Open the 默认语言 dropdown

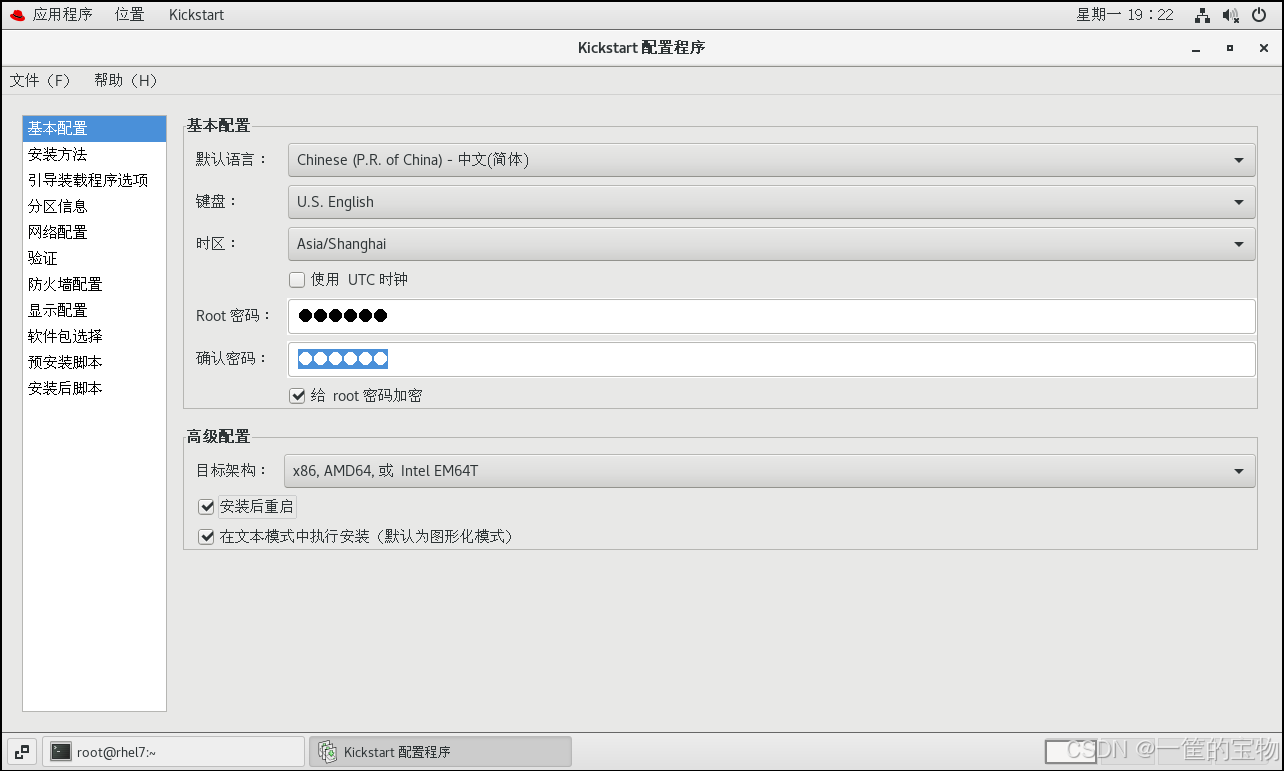pos(771,160)
